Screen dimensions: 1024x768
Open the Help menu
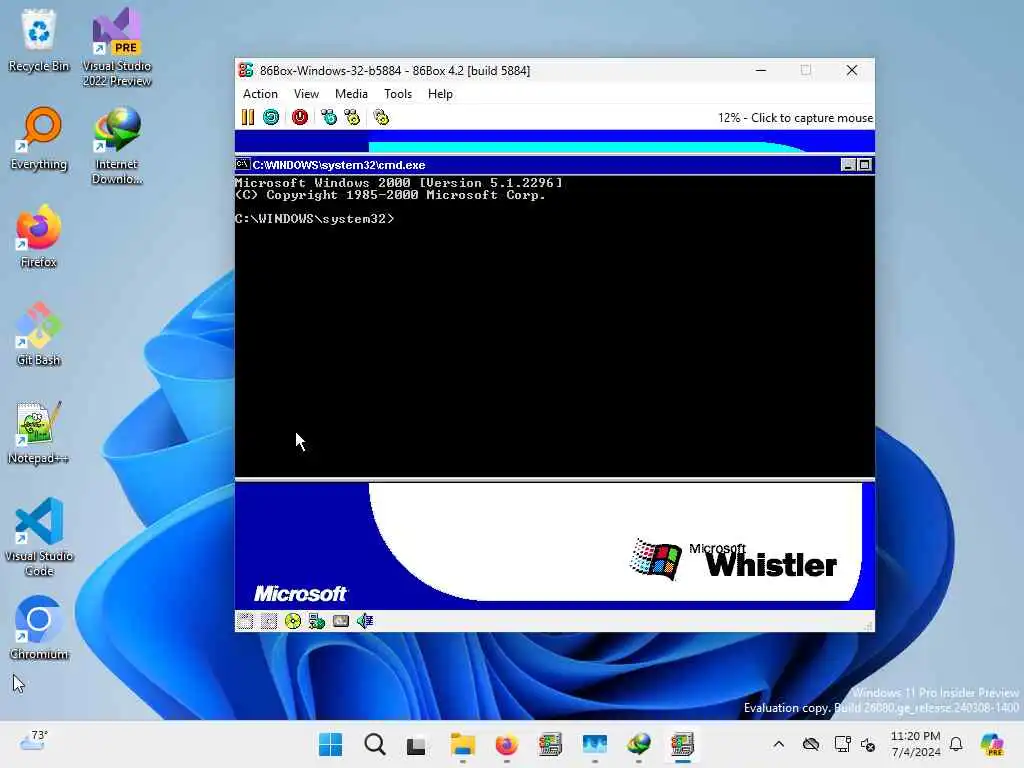[440, 94]
